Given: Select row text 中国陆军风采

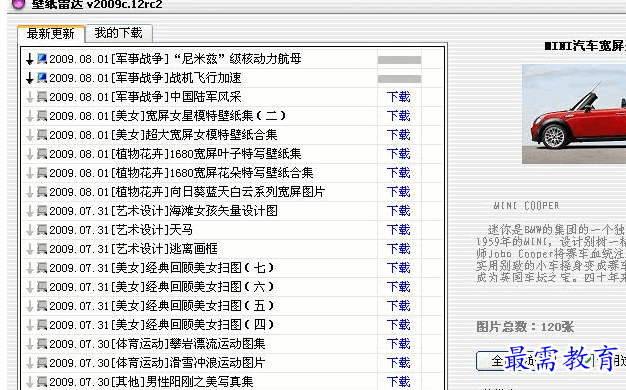Looking at the screenshot, I should 205,97.
